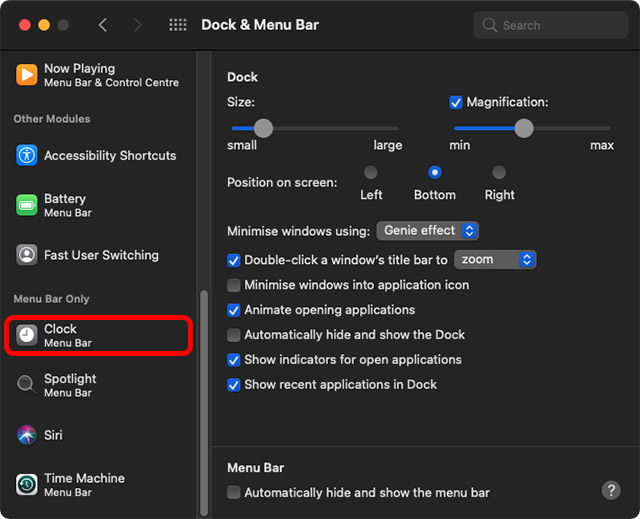The height and width of the screenshot is (519, 640).
Task: Click the search magnifying glass icon
Action: pos(489,25)
